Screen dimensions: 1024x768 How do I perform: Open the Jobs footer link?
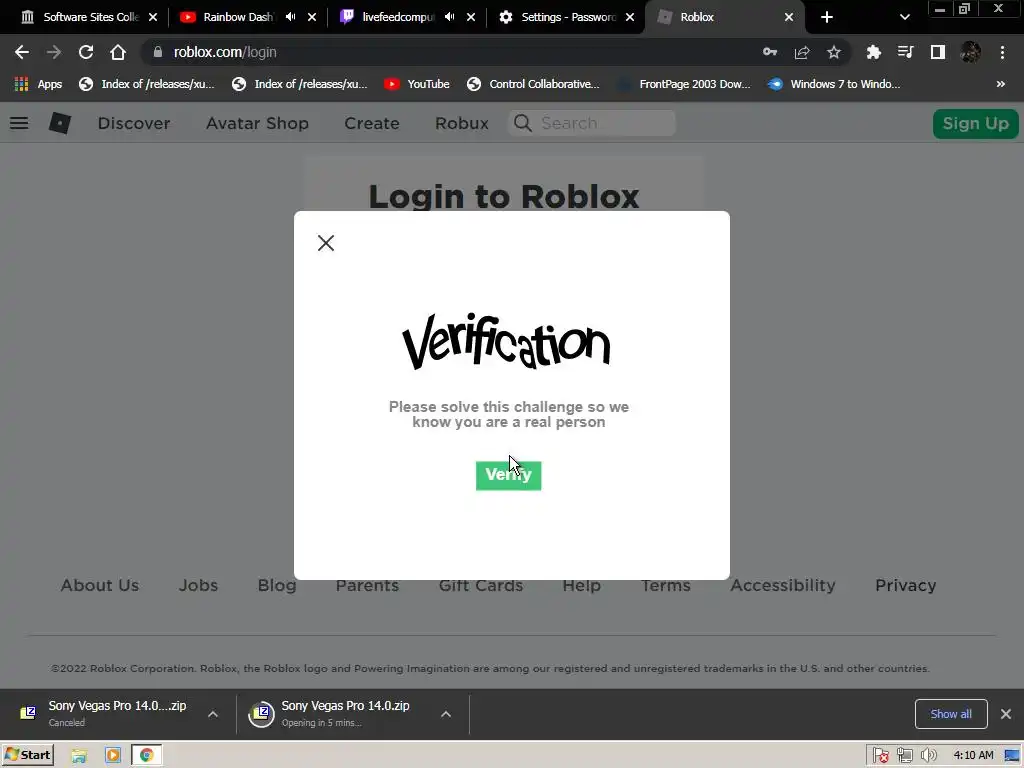coord(198,585)
